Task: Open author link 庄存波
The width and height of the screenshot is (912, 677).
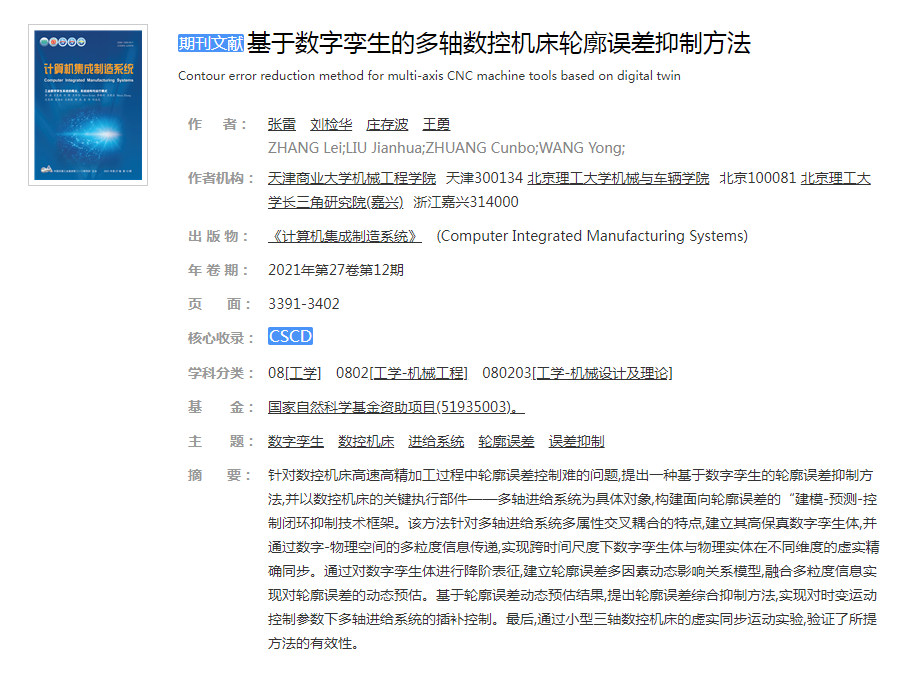Action: pyautogui.click(x=387, y=124)
